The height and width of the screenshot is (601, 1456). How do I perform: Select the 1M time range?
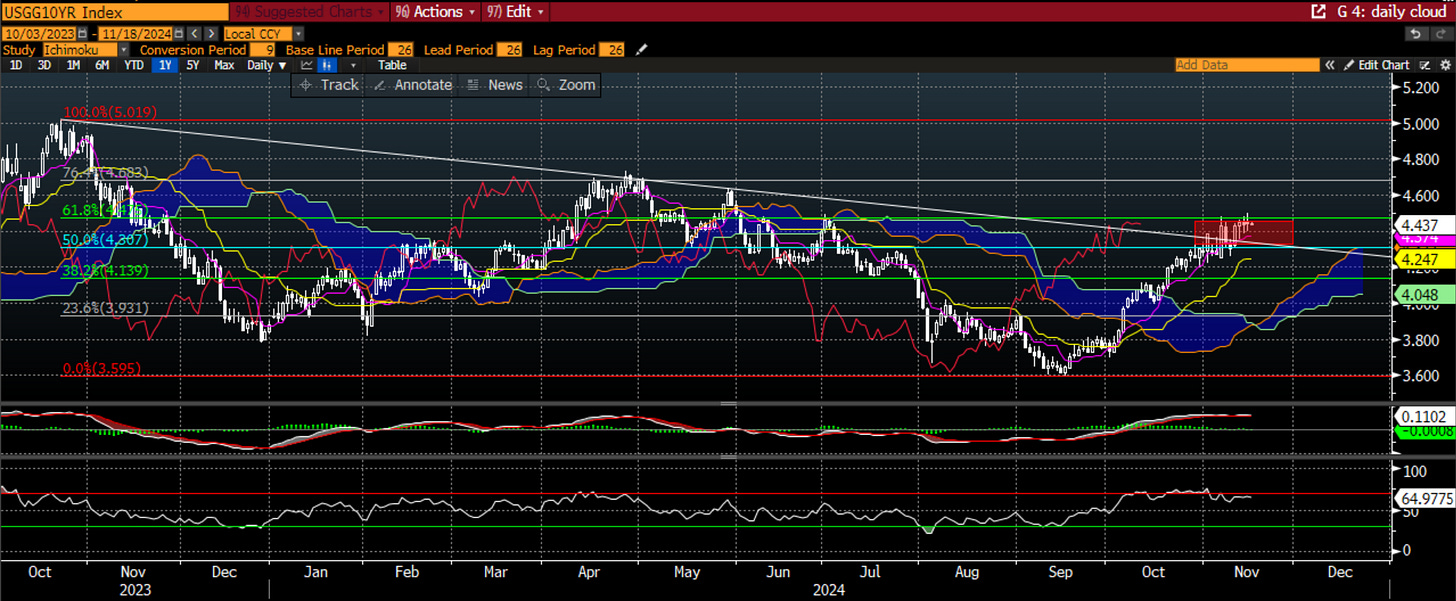coord(73,65)
